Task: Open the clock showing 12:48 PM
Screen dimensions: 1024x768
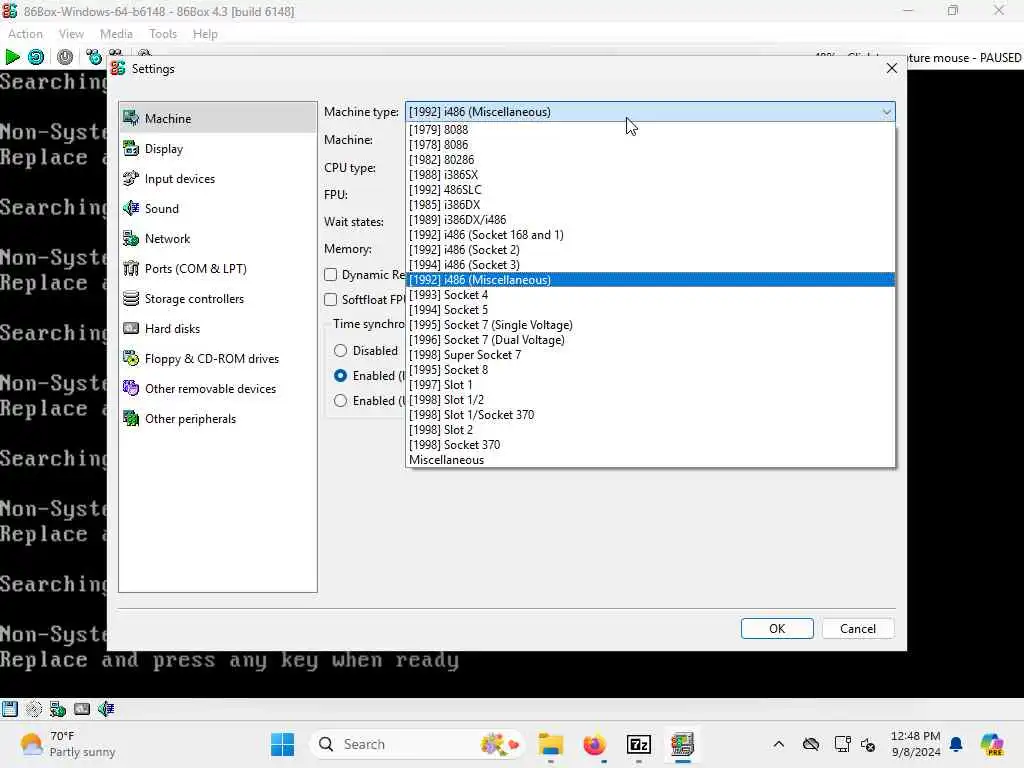Action: click(x=916, y=744)
